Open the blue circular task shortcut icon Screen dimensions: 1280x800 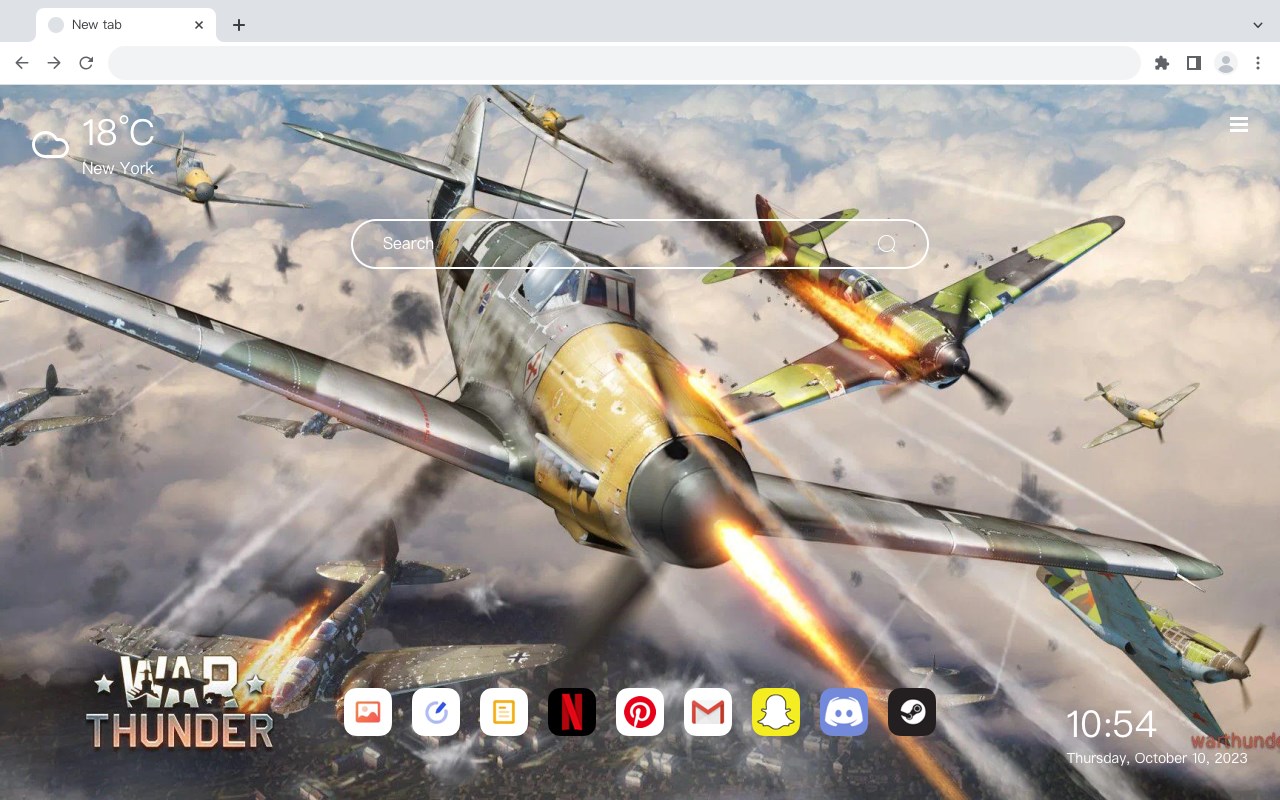pos(436,712)
